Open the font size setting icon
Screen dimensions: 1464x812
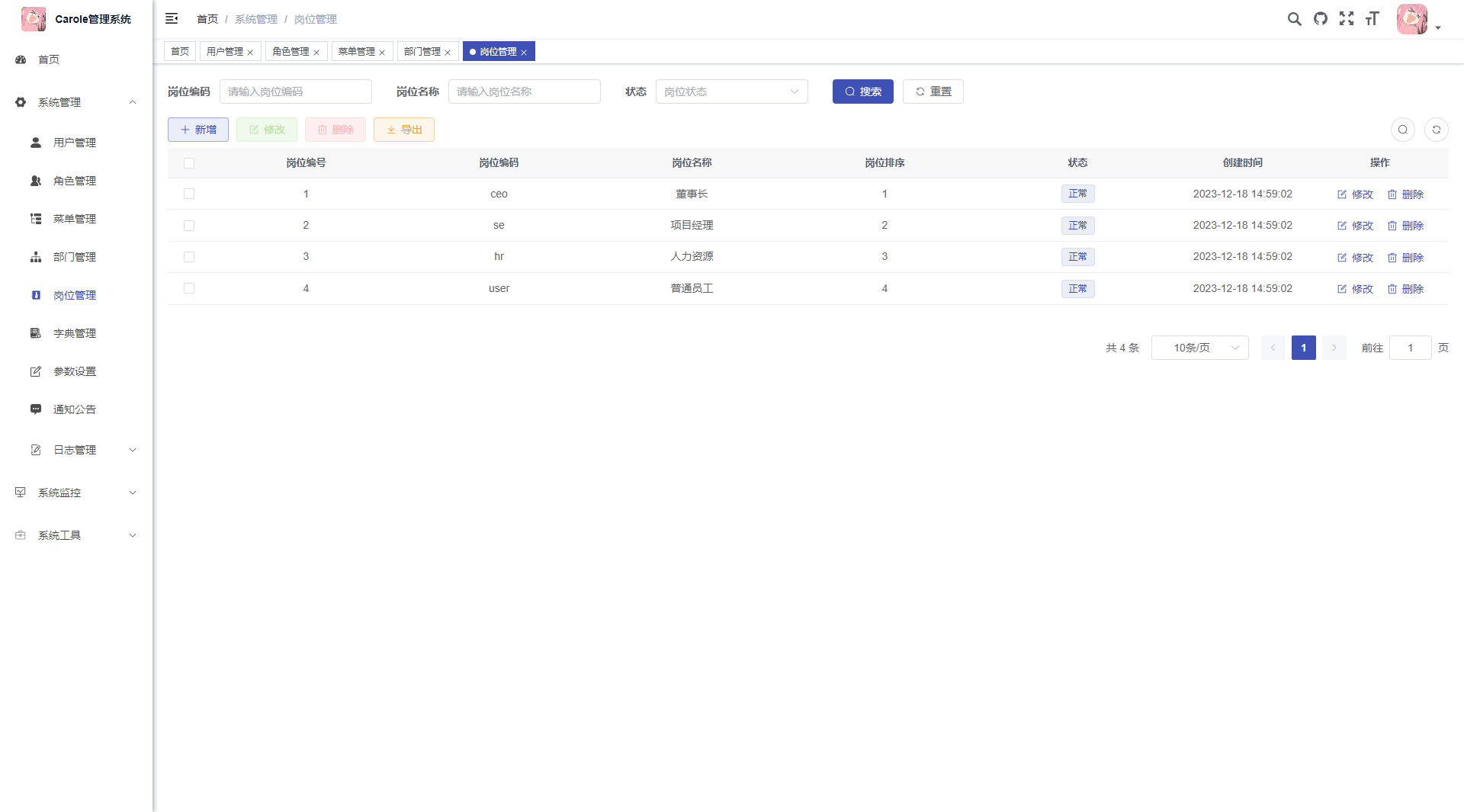coord(1372,19)
